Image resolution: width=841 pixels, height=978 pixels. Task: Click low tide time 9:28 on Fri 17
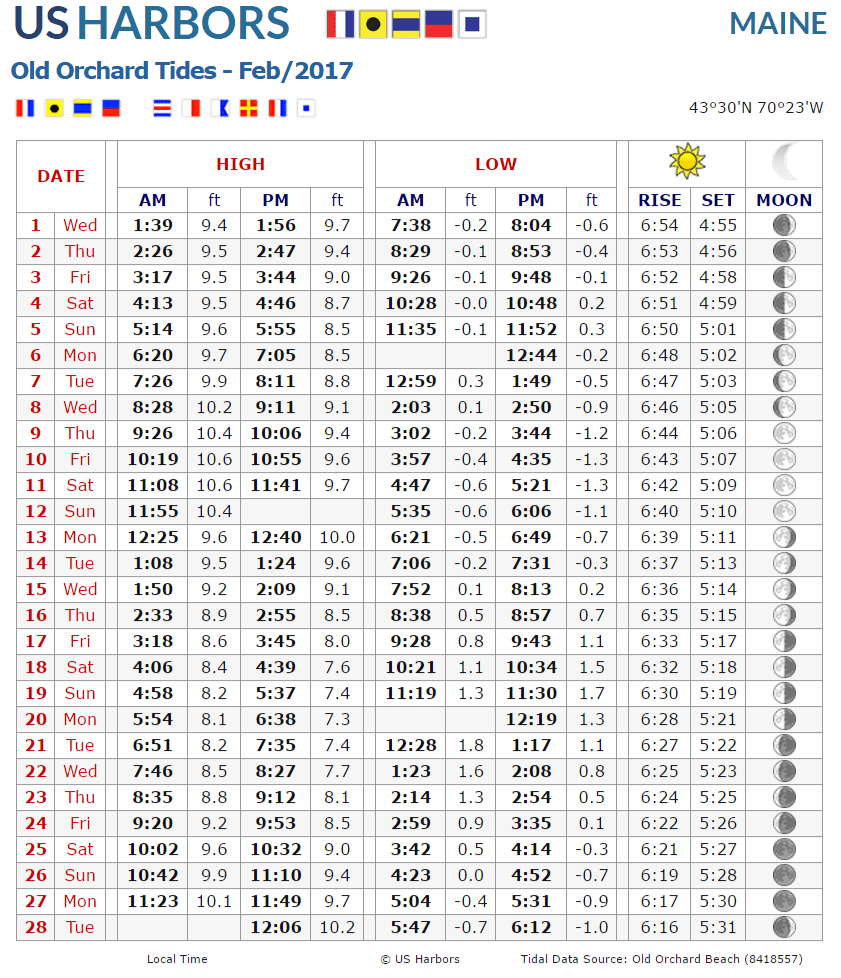pos(411,641)
